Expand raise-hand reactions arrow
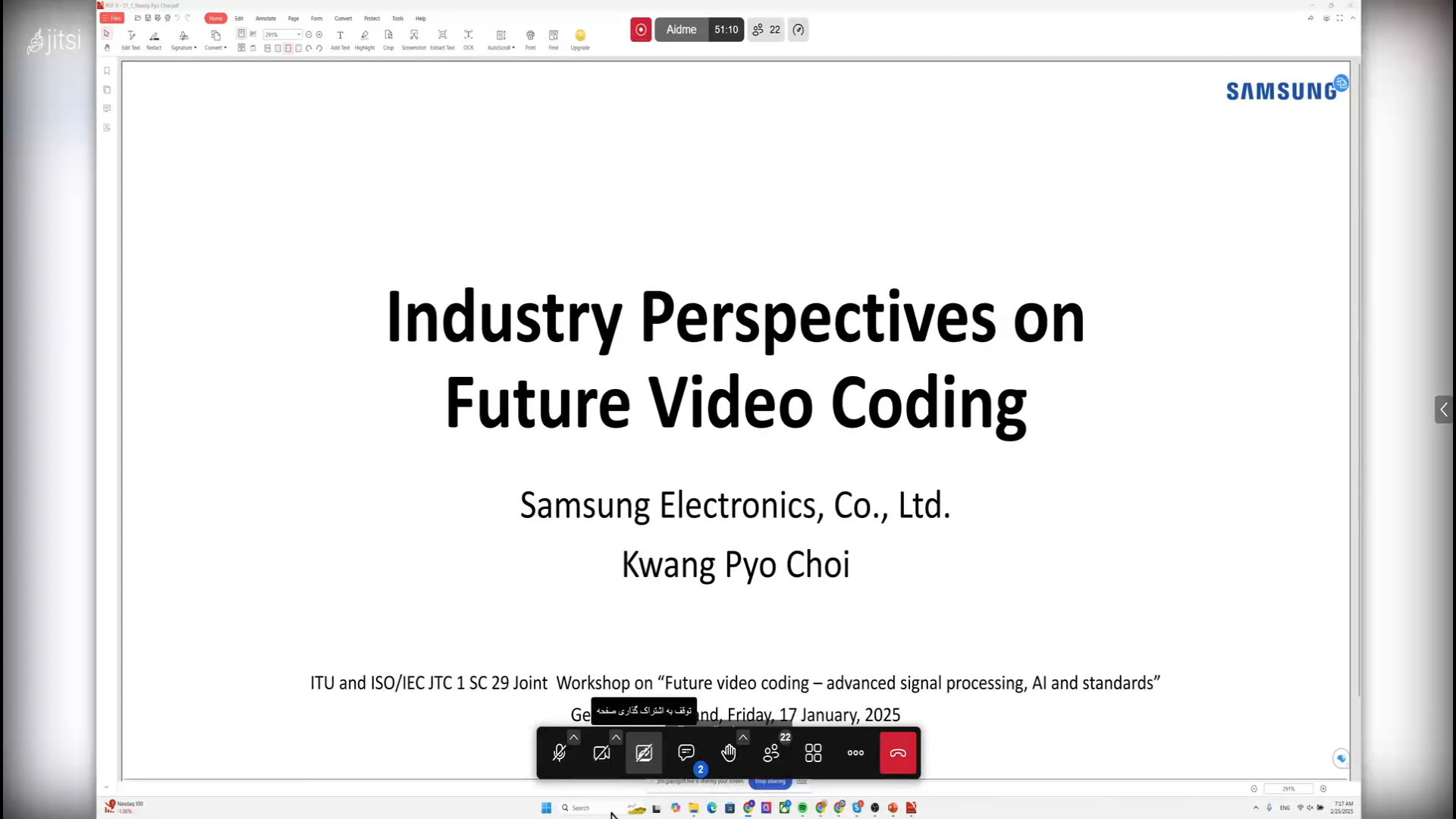Image resolution: width=1456 pixels, height=819 pixels. click(743, 737)
